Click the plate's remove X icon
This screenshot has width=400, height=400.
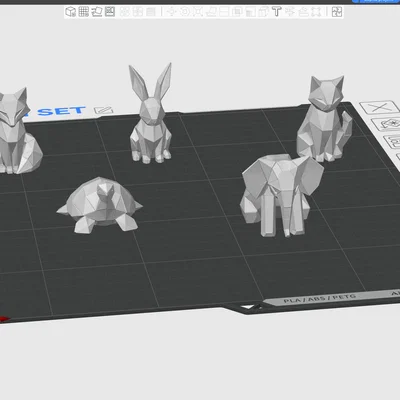380,107
